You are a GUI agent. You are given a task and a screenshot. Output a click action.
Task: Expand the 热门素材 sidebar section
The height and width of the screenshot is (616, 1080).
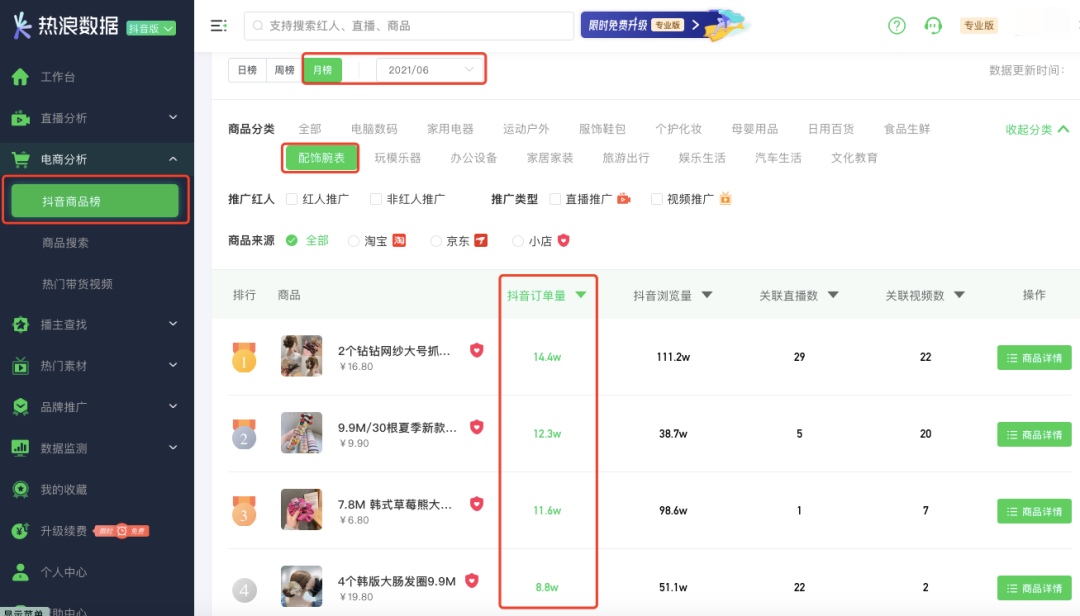point(173,365)
